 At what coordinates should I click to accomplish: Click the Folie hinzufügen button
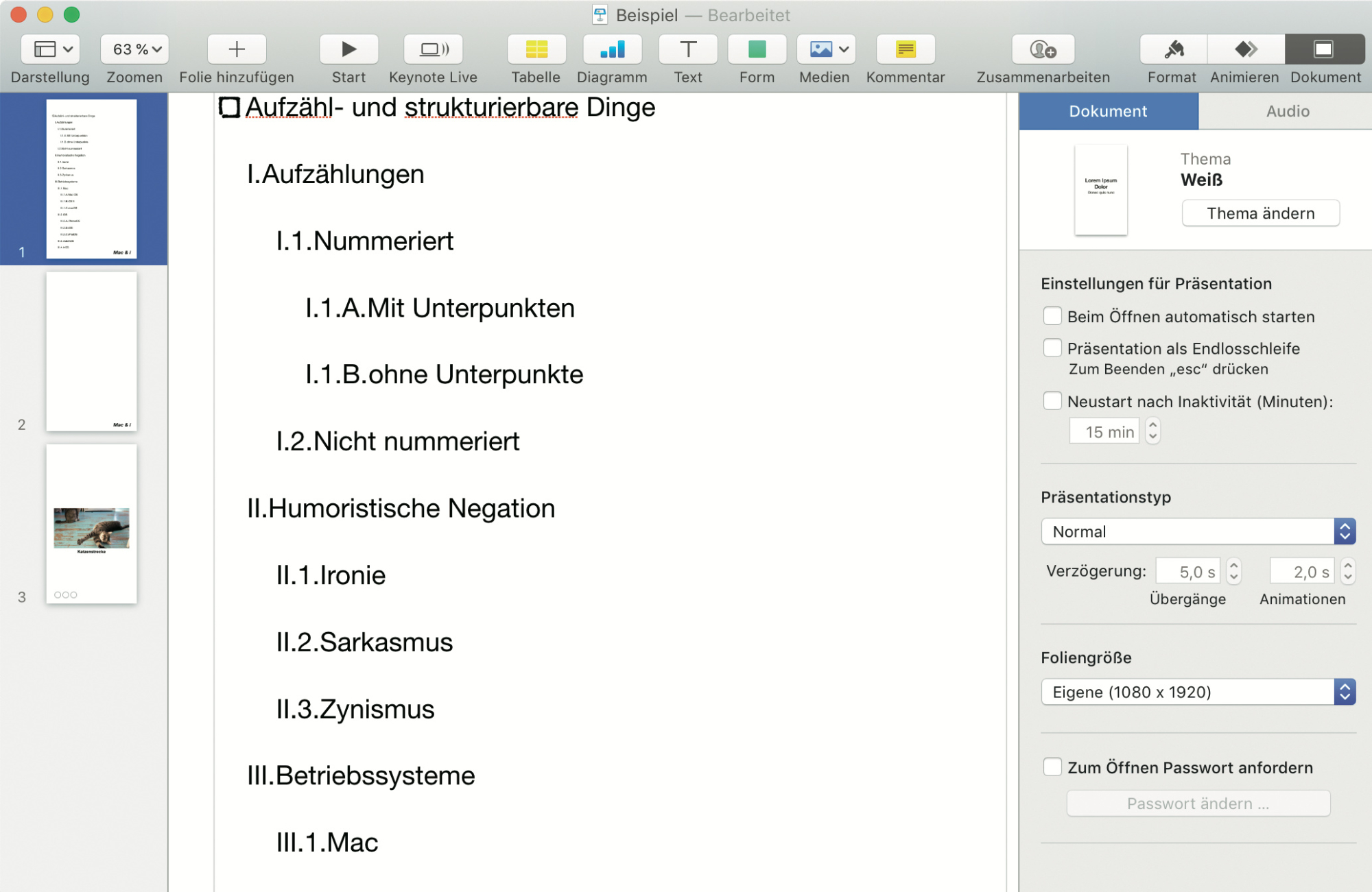(x=236, y=49)
